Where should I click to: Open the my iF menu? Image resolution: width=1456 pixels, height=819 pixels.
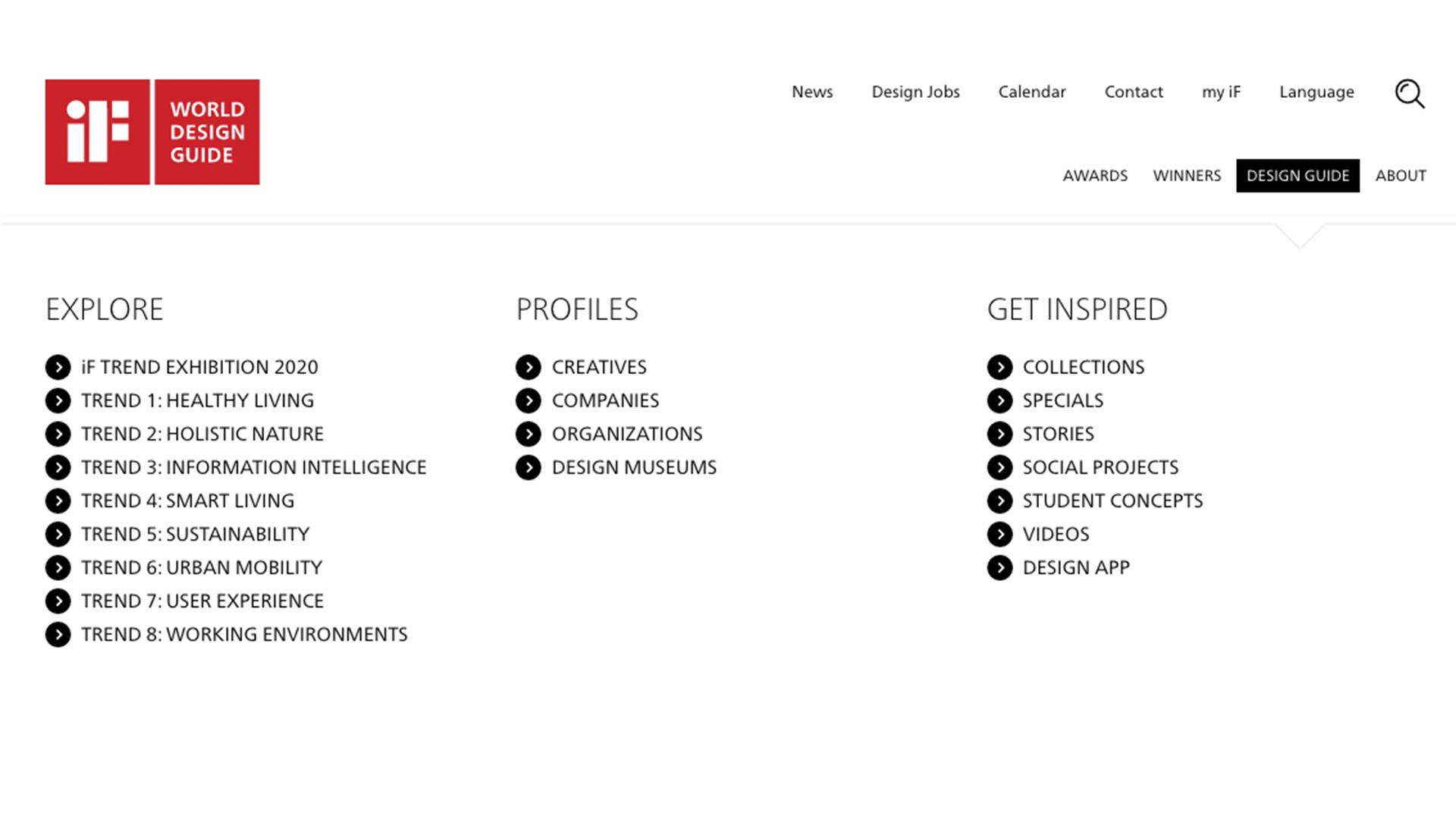pyautogui.click(x=1221, y=92)
